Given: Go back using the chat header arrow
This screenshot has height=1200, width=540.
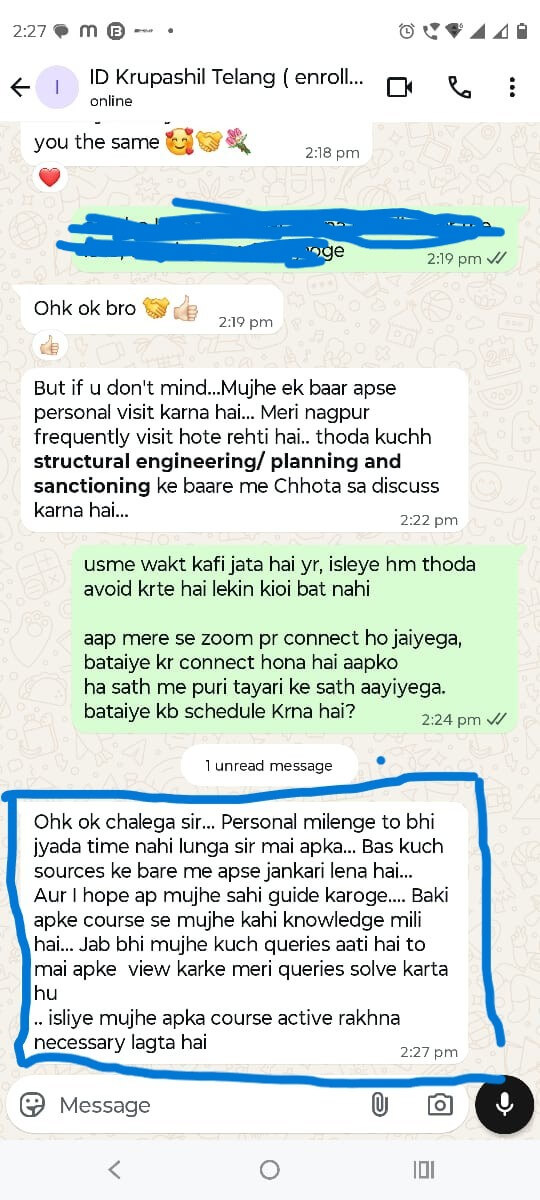Looking at the screenshot, I should pyautogui.click(x=20, y=87).
